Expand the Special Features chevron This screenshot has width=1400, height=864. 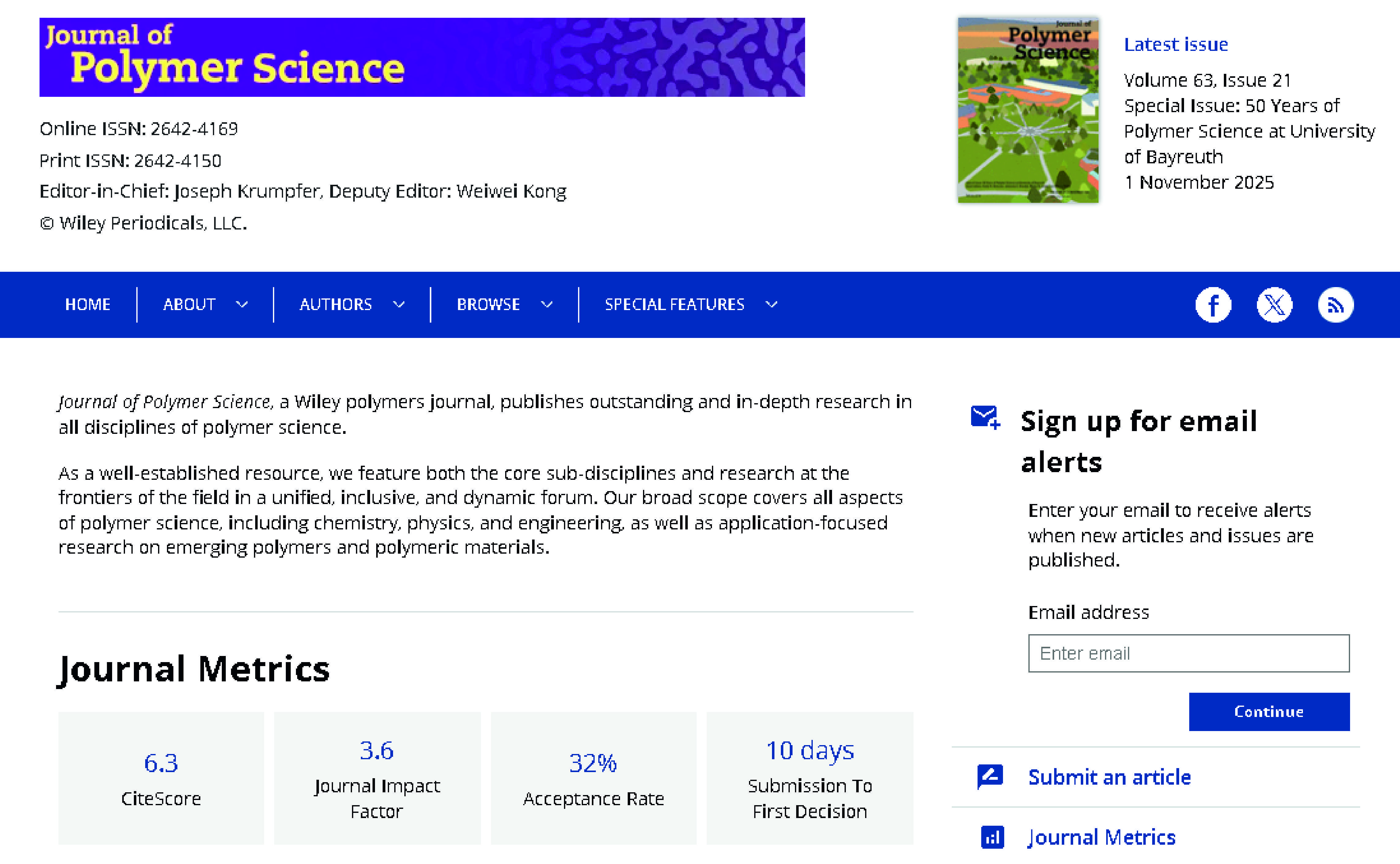771,305
